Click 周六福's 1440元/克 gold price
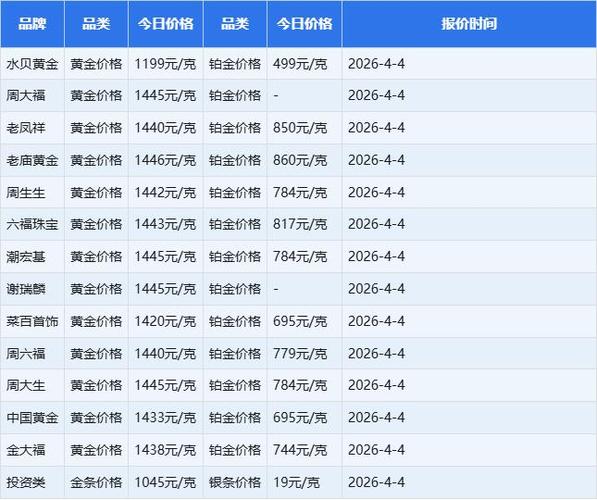Viewport: 597px width, 500px height. (x=165, y=353)
